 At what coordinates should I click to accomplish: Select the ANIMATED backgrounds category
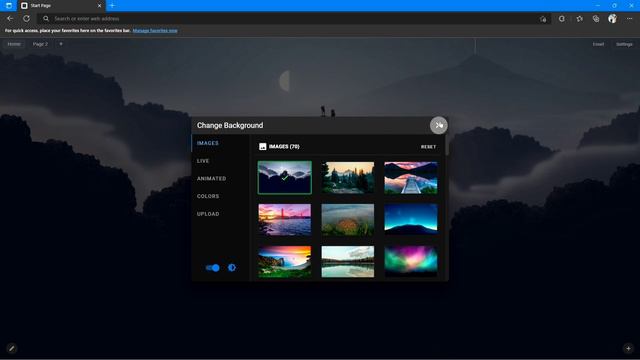pos(211,178)
